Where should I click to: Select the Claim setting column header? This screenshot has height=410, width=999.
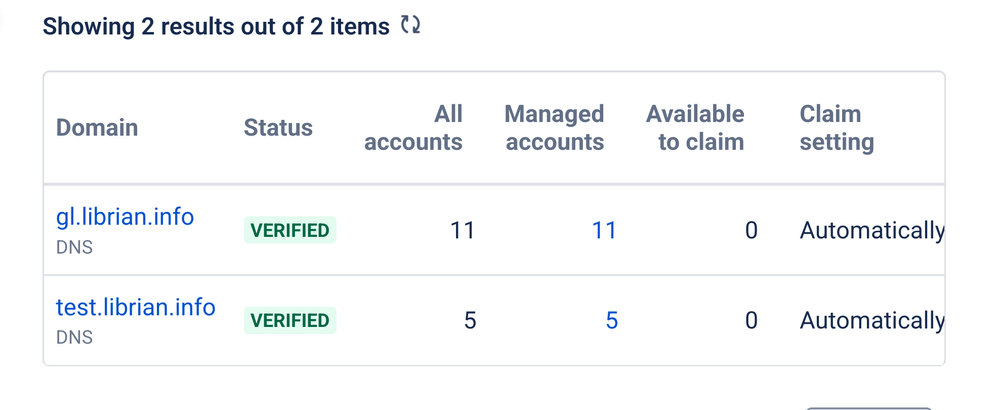837,127
